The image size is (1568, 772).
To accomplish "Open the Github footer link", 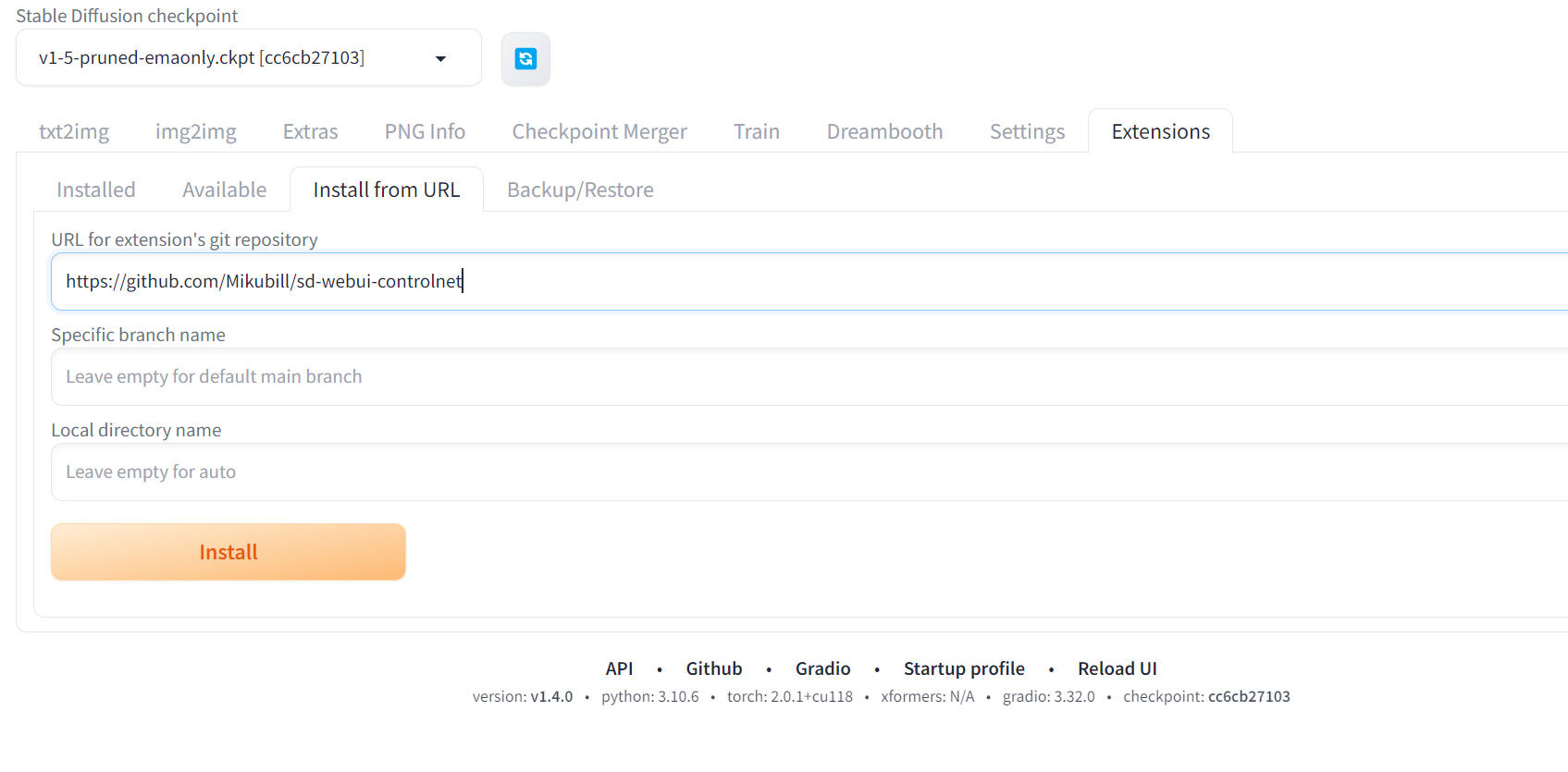I will (x=713, y=668).
